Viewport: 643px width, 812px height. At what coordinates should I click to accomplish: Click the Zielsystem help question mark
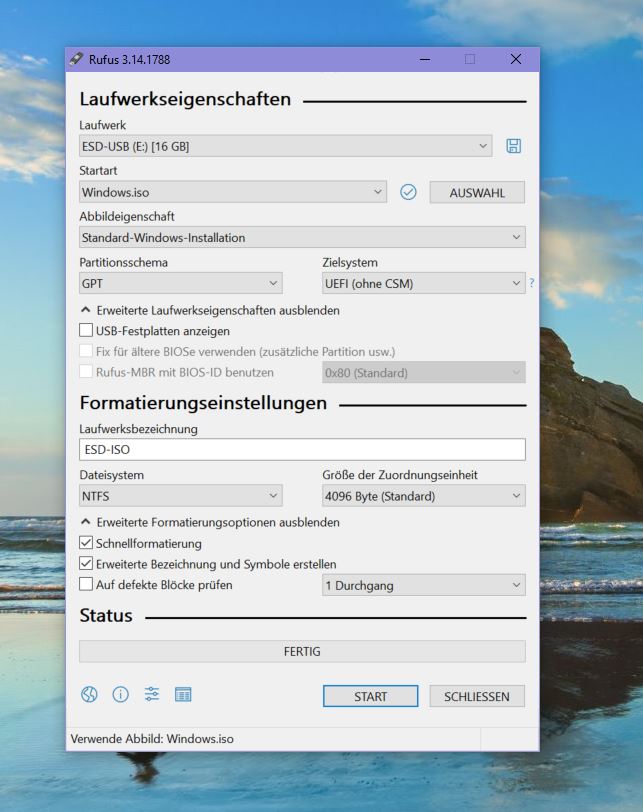click(531, 283)
